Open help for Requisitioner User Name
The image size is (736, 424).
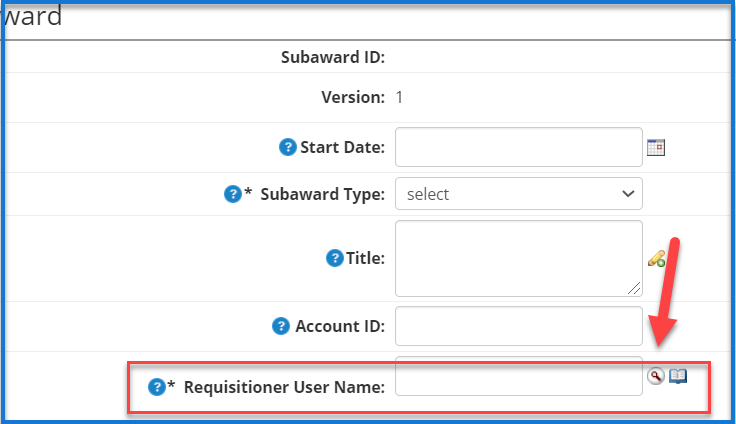[156, 387]
